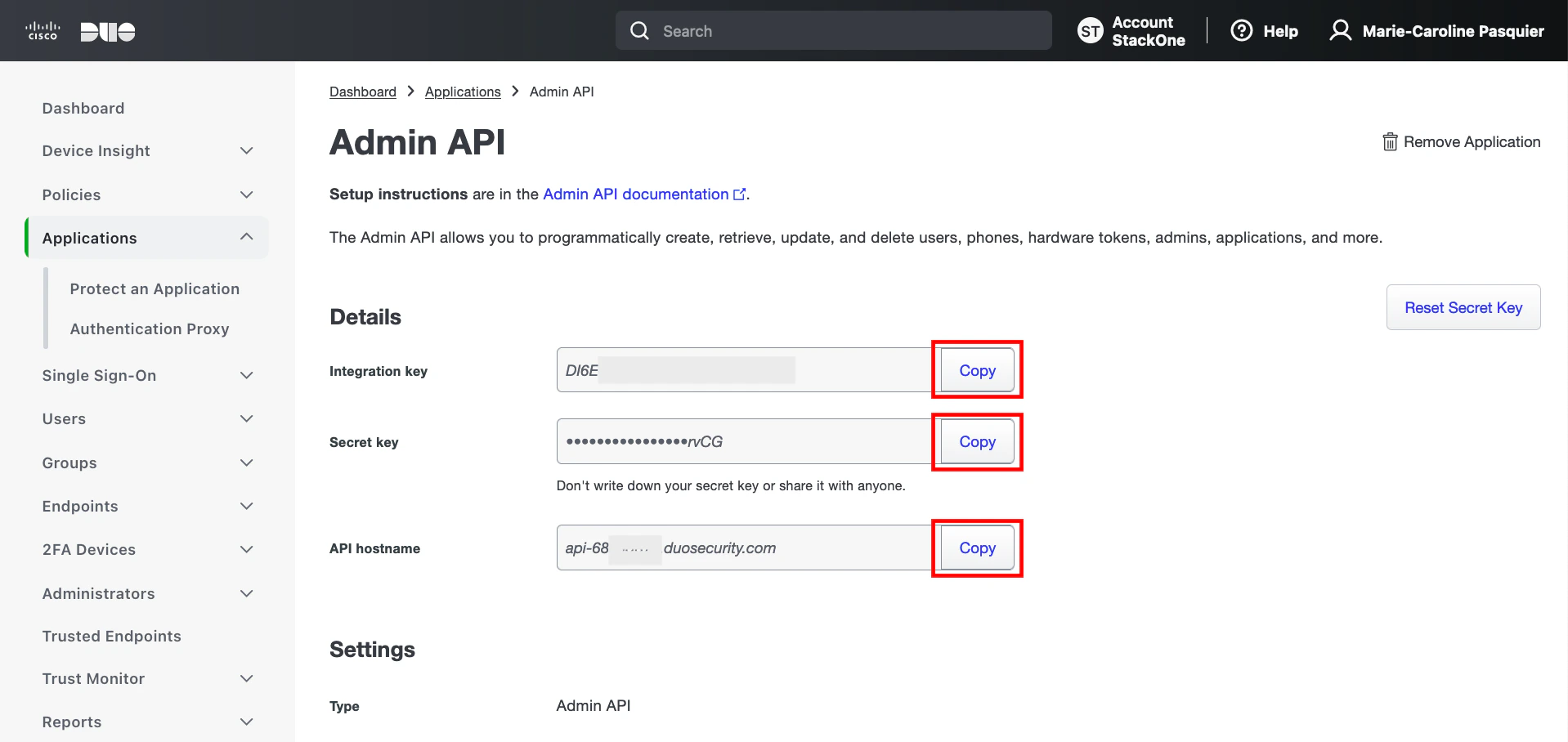Expand the Endpoints menu chevron

[247, 506]
